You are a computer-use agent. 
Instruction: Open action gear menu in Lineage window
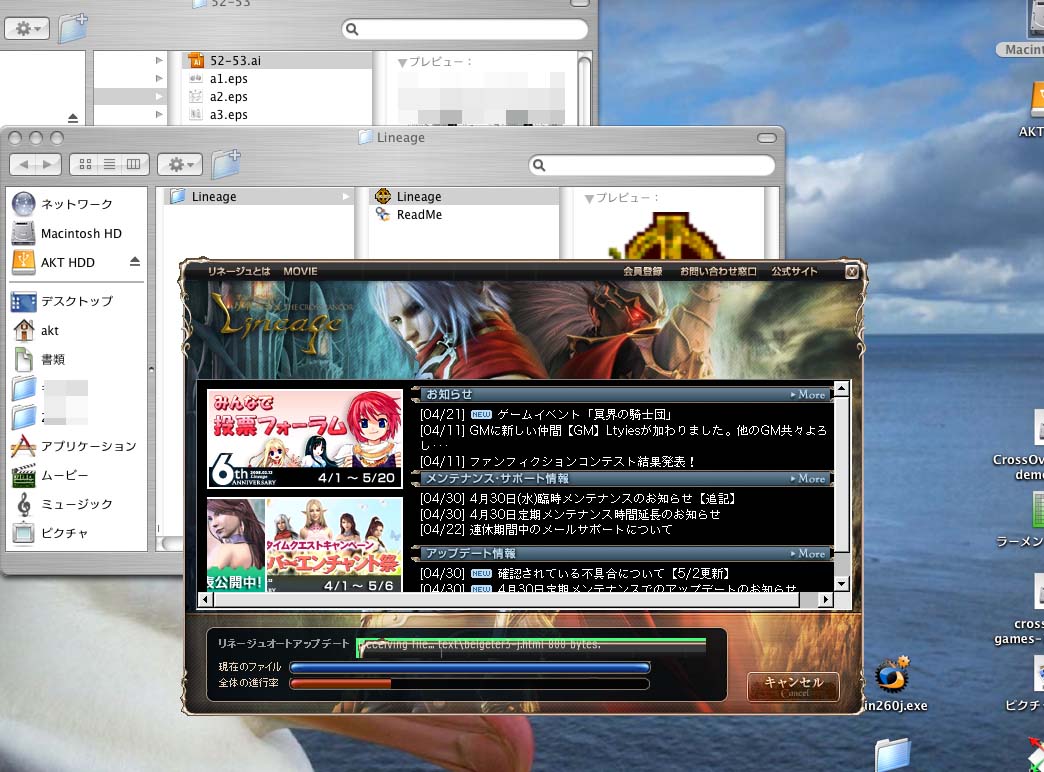coord(180,164)
